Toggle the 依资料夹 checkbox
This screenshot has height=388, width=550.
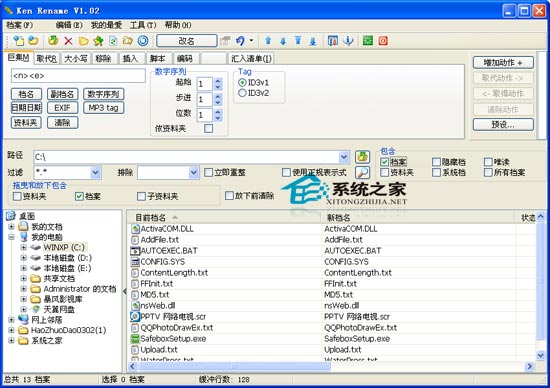[208, 128]
